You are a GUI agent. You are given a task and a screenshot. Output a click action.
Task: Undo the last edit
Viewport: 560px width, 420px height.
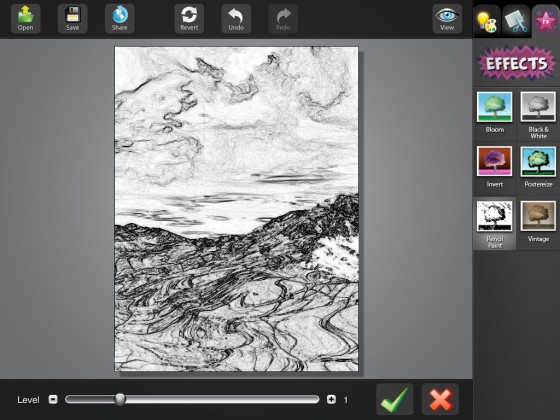pos(236,19)
